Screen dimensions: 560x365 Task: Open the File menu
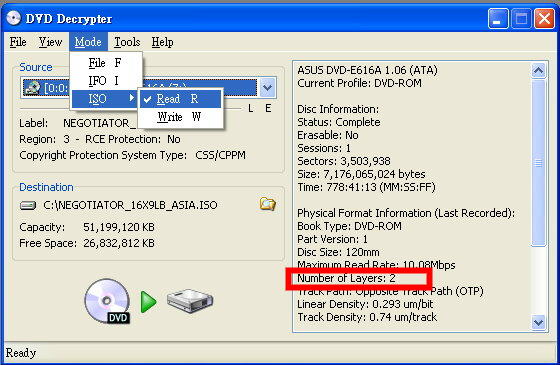point(18,42)
